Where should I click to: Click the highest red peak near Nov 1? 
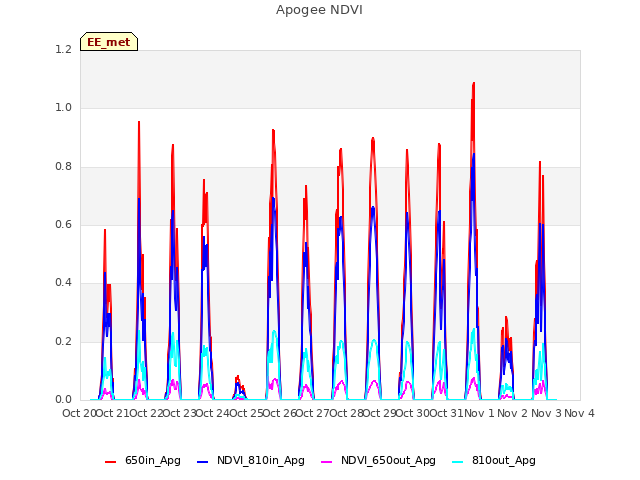[473, 83]
